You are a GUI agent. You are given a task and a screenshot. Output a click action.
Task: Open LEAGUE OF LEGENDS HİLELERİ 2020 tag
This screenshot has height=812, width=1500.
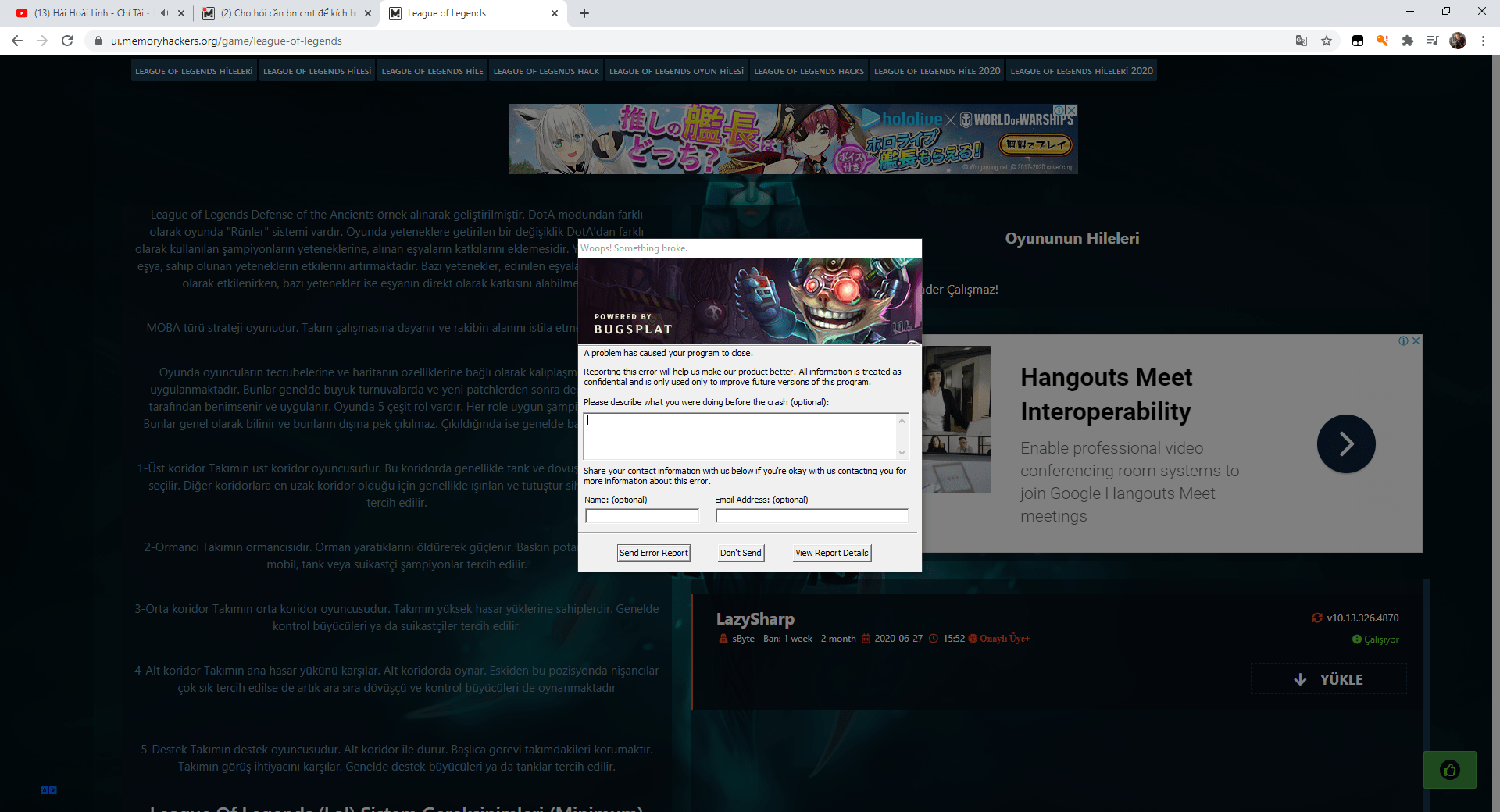pyautogui.click(x=1081, y=71)
